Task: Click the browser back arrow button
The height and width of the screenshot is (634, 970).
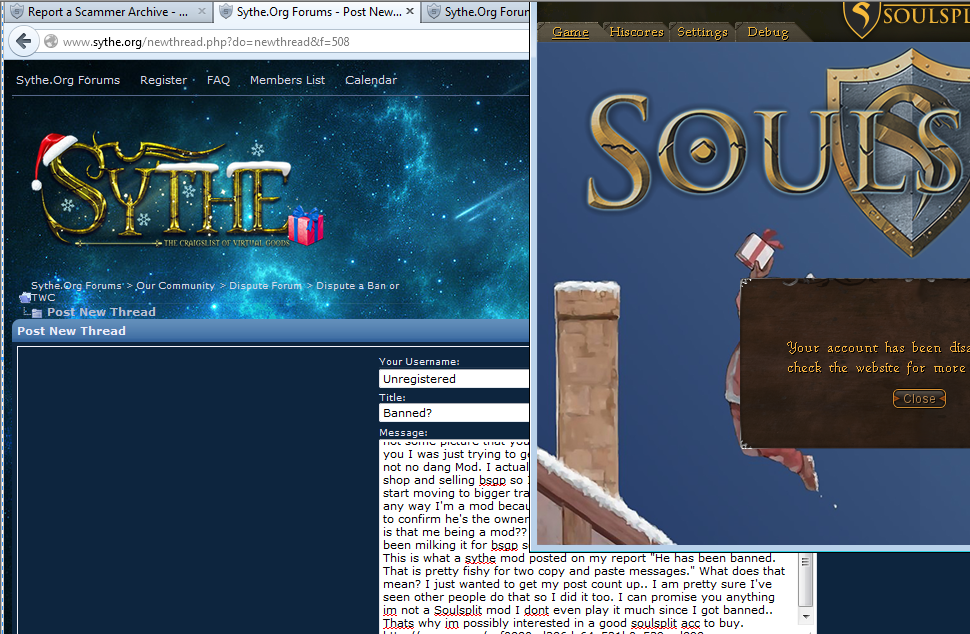Action: tap(23, 41)
